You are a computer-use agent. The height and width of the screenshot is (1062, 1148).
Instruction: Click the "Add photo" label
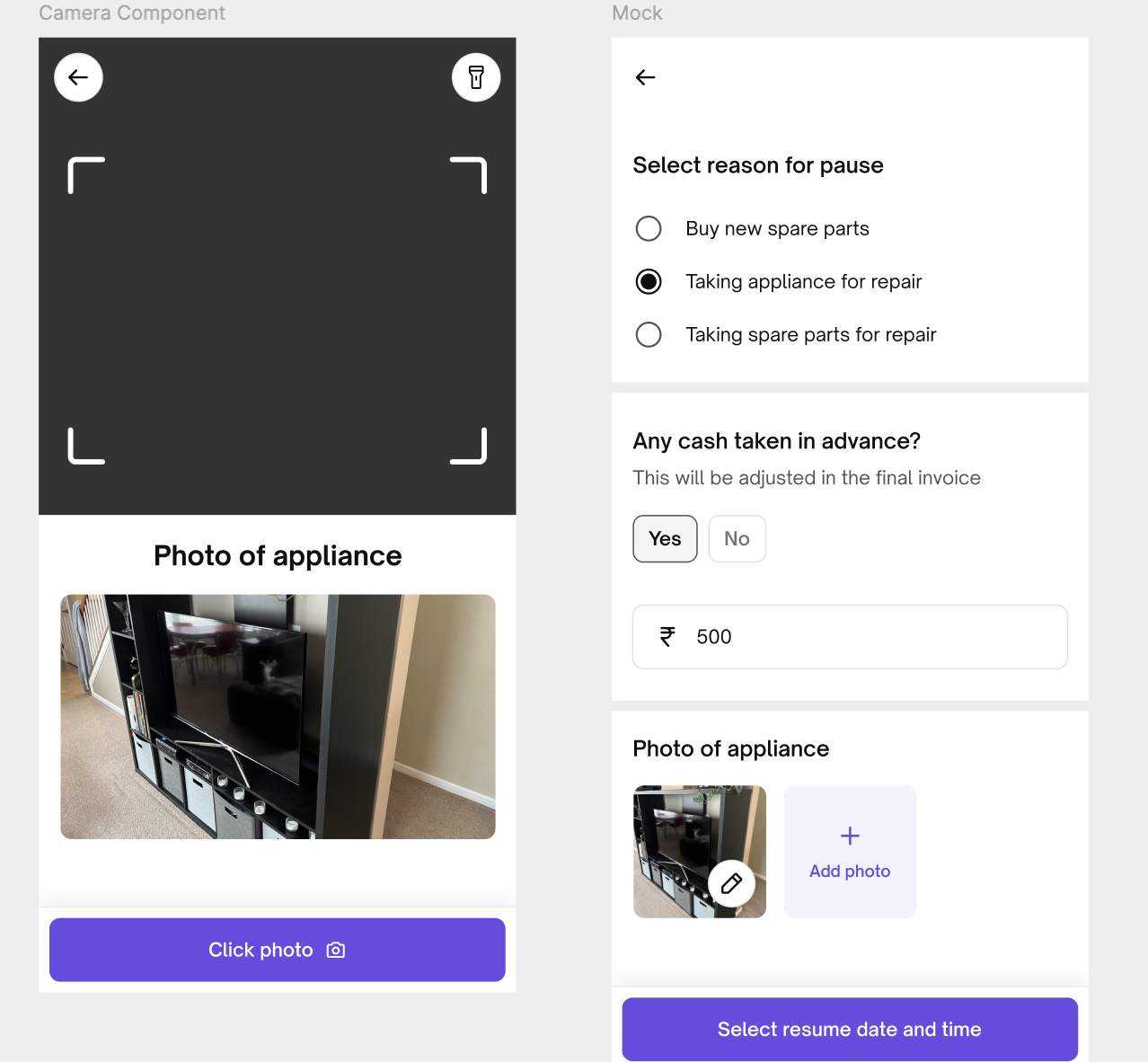coord(850,872)
